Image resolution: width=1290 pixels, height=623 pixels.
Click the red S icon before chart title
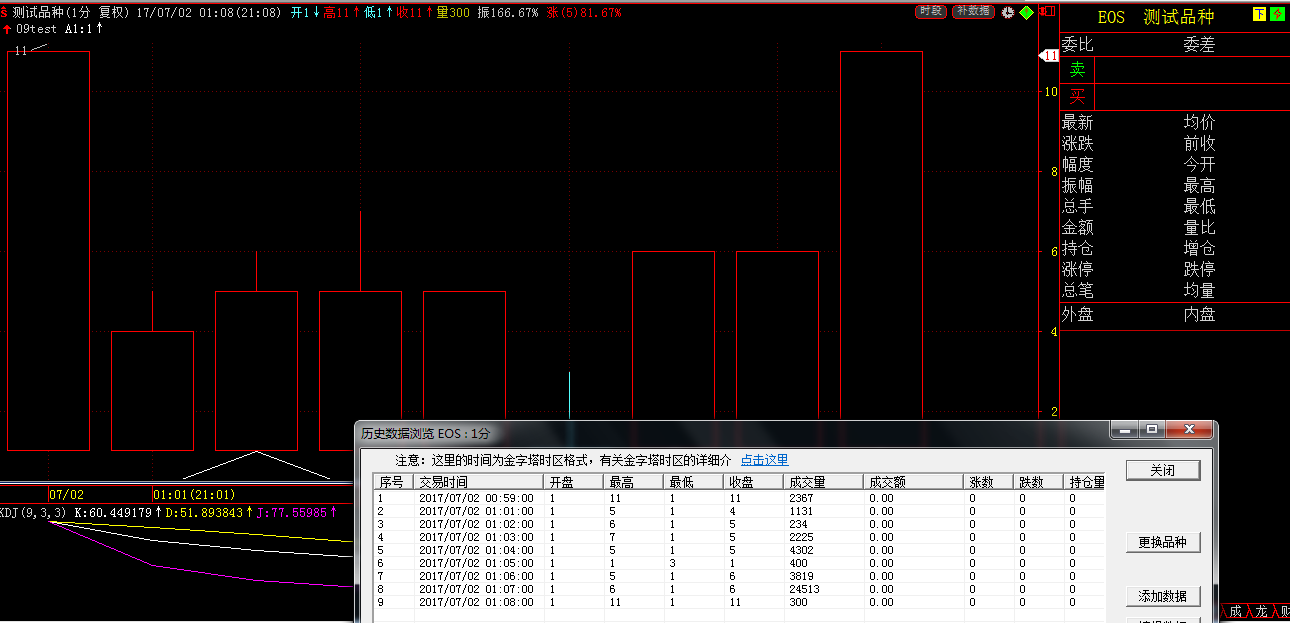click(x=5, y=12)
